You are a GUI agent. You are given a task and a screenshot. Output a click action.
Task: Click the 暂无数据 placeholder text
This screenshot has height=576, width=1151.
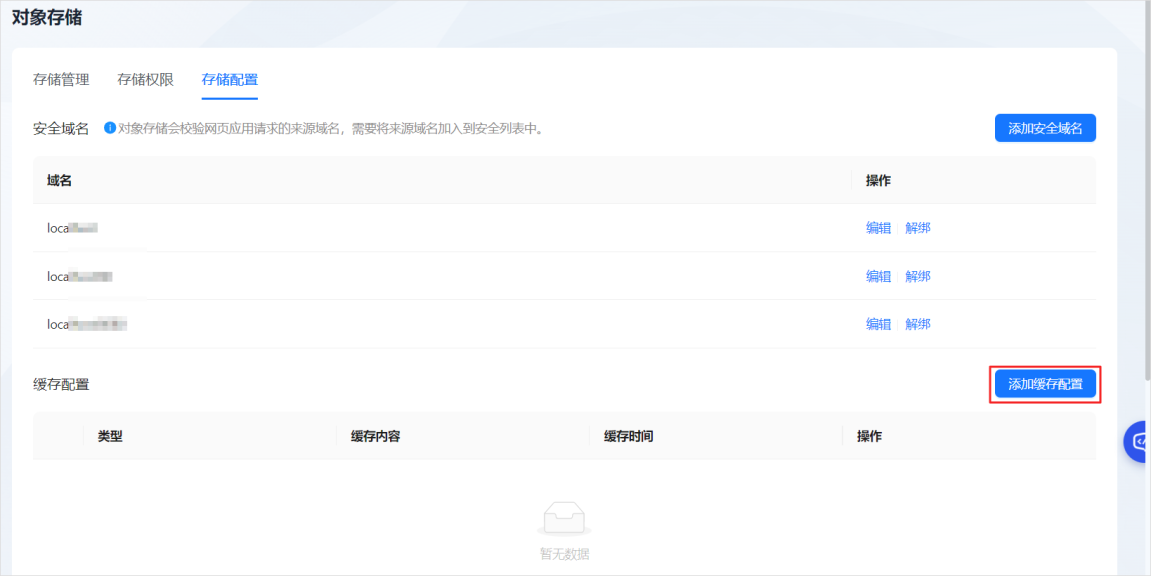(x=564, y=555)
